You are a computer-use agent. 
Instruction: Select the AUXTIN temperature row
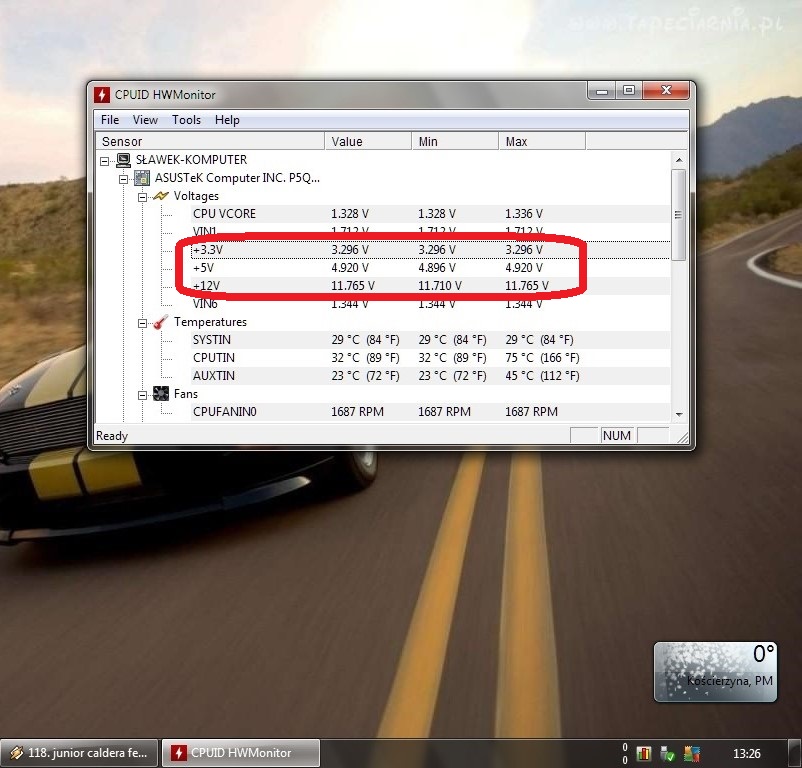(x=430, y=376)
